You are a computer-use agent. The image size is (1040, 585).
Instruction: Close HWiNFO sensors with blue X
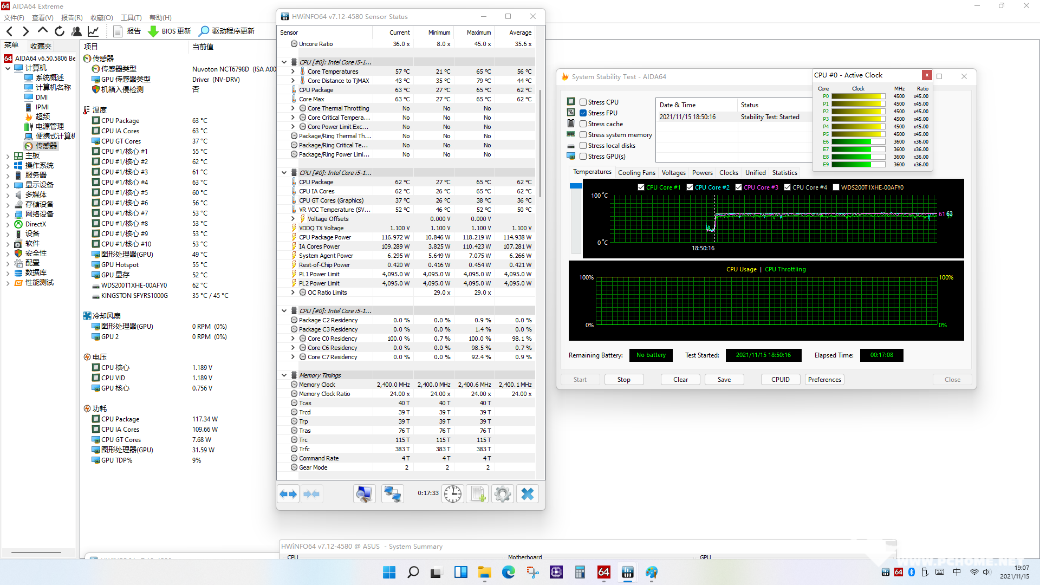coord(527,494)
